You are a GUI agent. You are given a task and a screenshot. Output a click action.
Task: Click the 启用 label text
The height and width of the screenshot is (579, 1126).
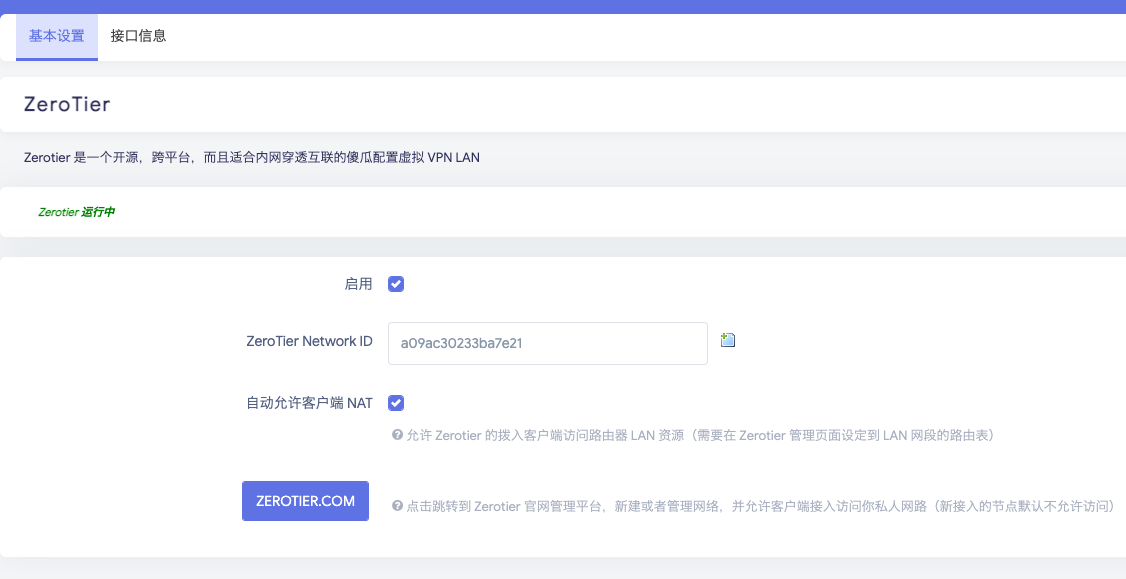[358, 284]
